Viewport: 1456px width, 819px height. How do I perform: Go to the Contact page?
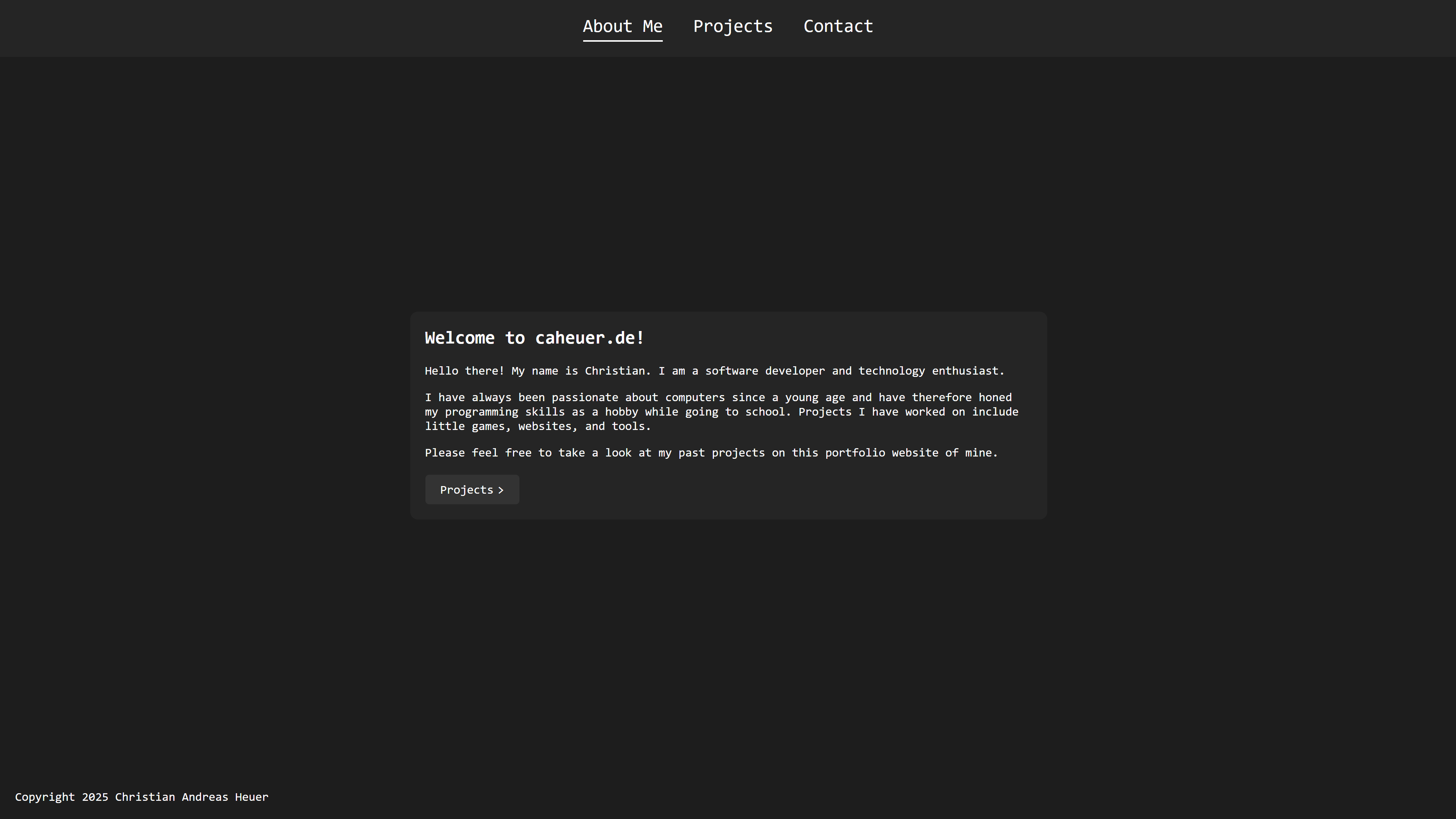(838, 26)
